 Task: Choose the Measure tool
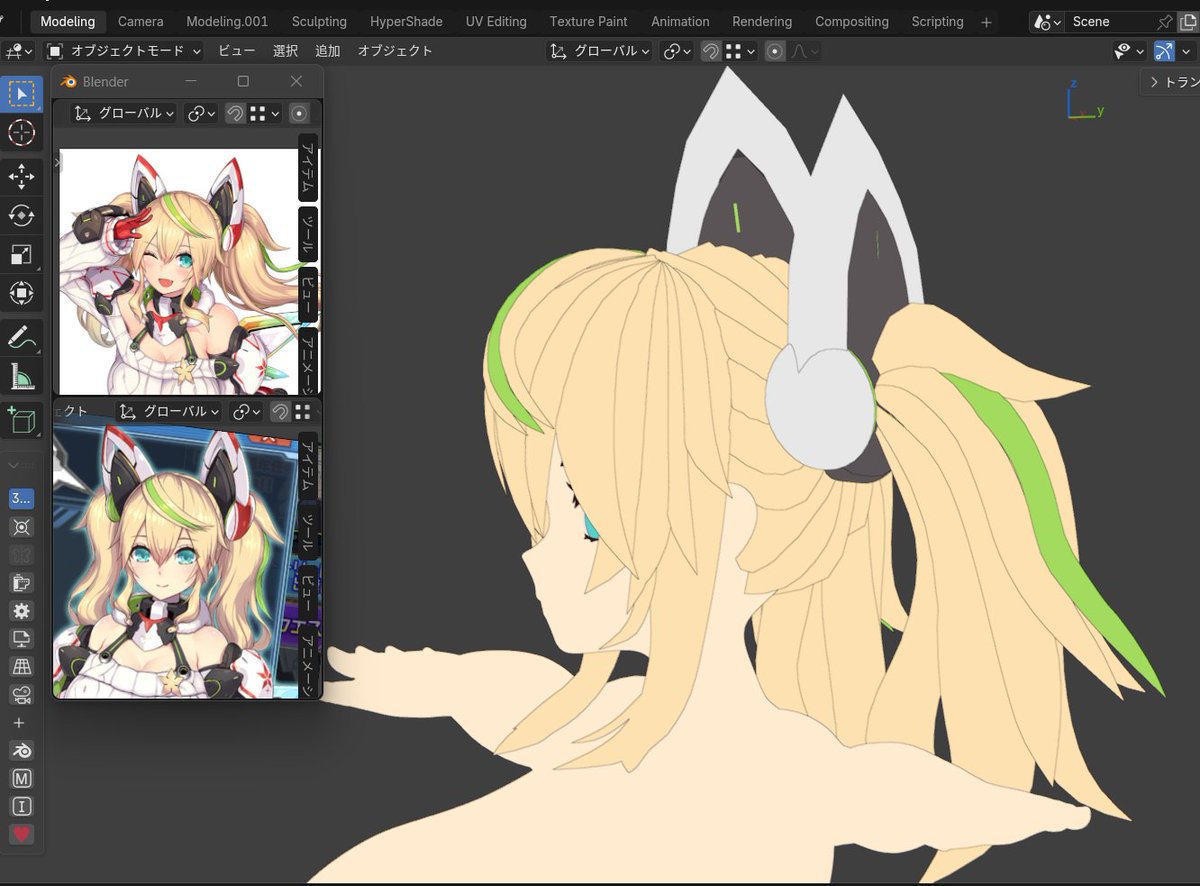(x=22, y=377)
